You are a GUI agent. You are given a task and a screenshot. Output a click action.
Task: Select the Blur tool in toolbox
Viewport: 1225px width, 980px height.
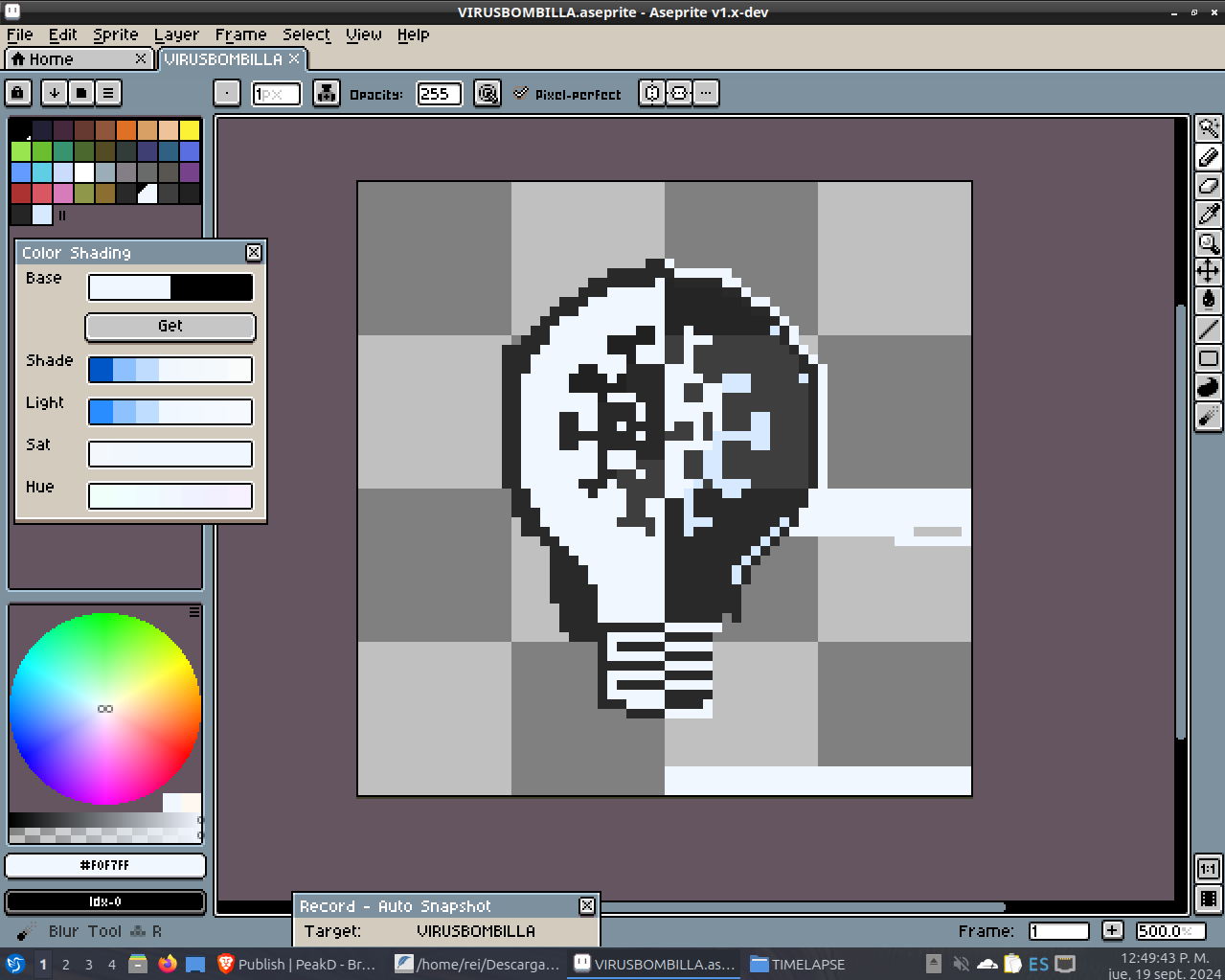(x=1209, y=416)
